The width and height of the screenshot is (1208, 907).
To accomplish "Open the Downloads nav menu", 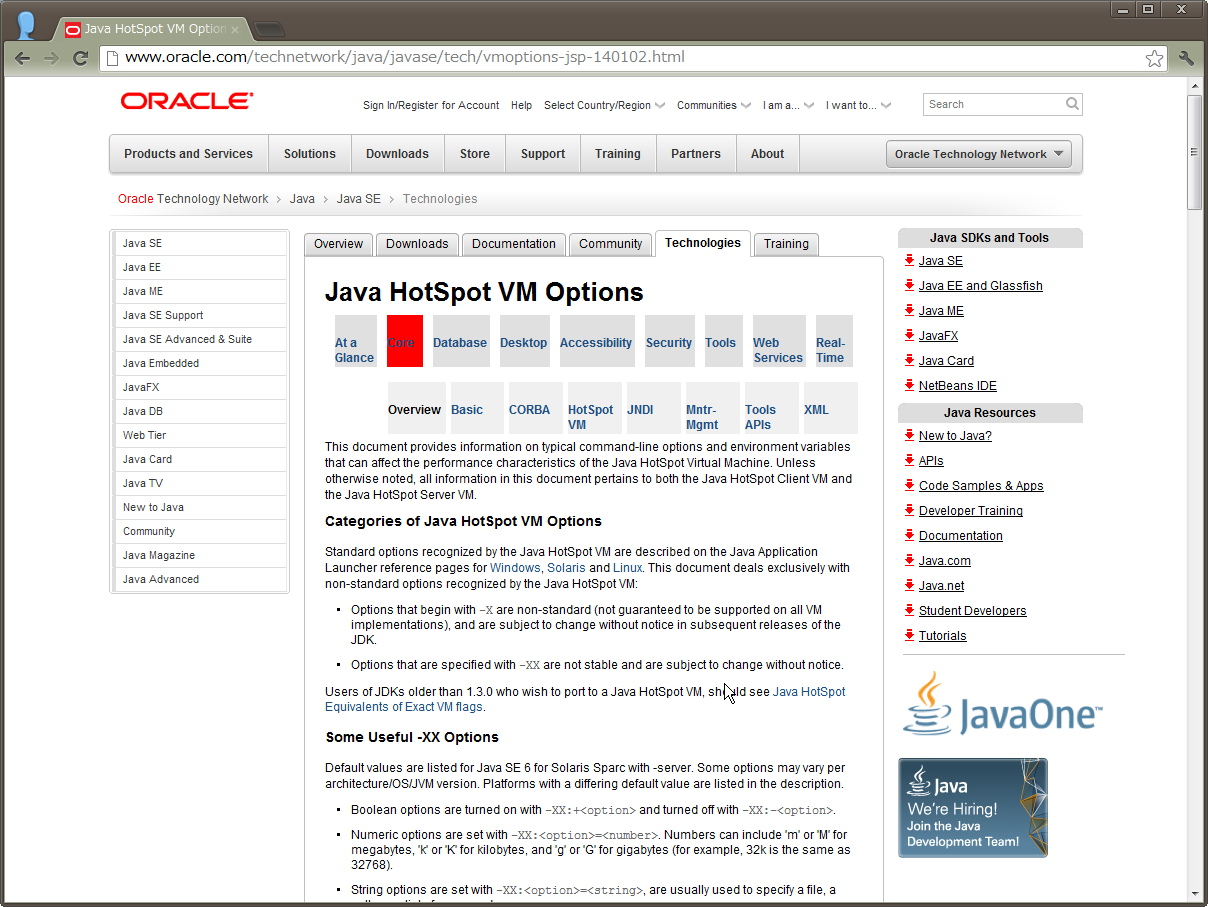I will 397,154.
